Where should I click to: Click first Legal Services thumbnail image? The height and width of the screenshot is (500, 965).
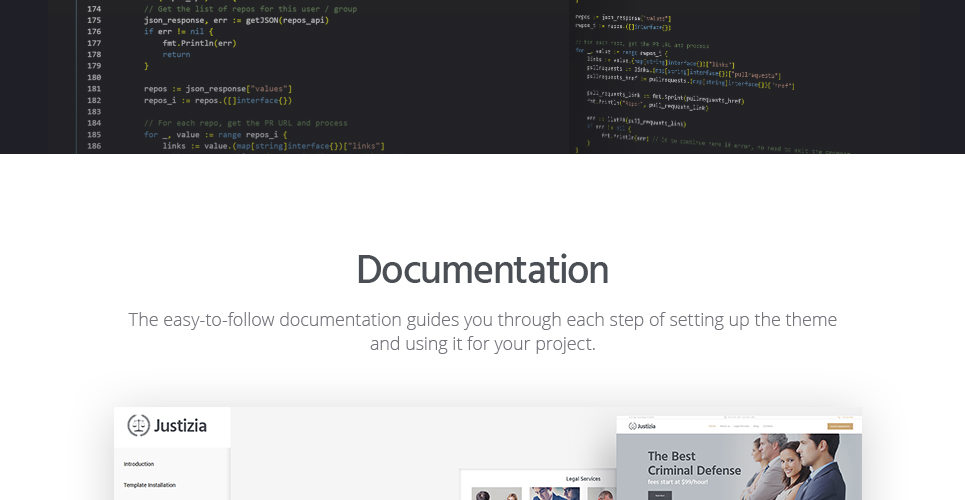pyautogui.click(x=497, y=494)
